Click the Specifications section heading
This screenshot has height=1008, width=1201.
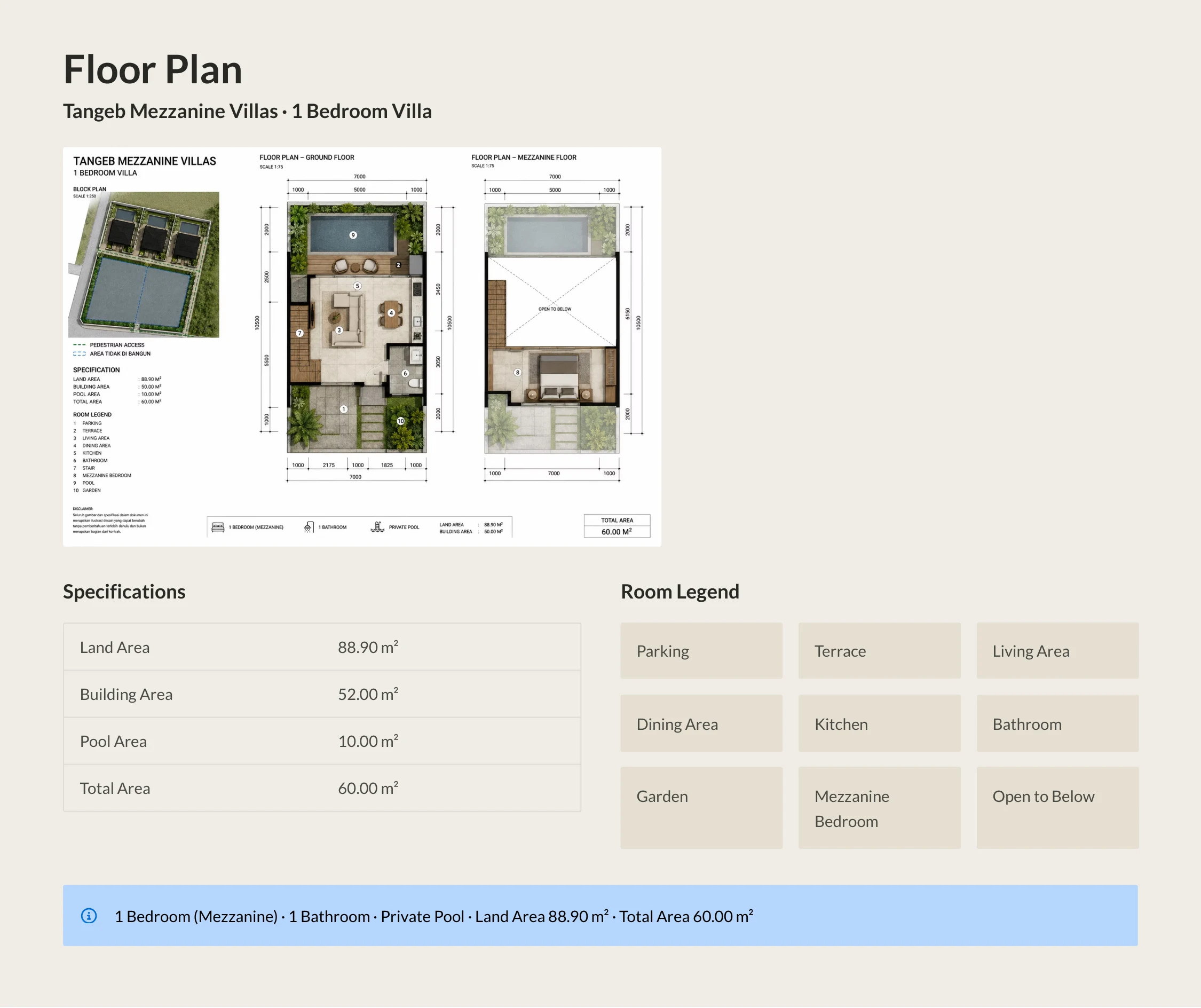click(x=124, y=592)
